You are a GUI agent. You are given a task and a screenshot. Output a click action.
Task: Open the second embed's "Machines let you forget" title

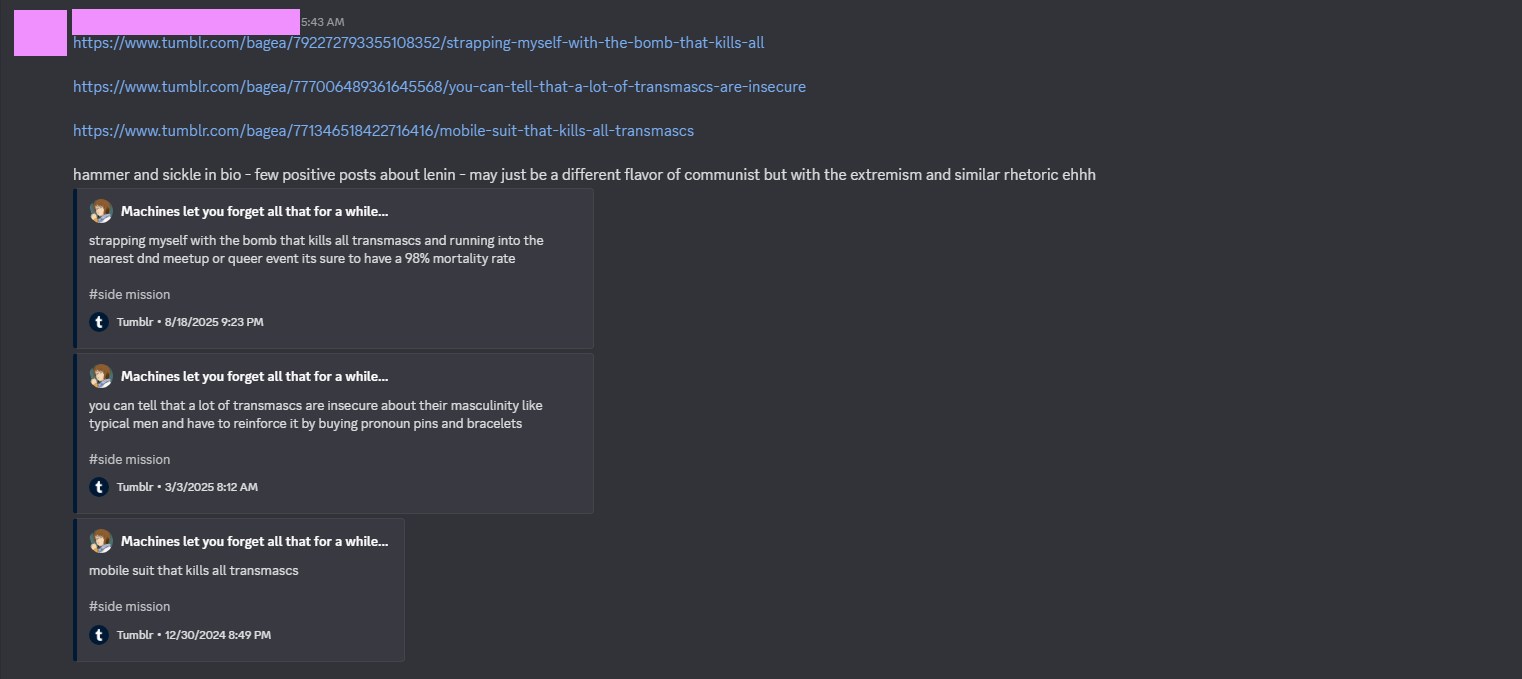click(x=254, y=376)
